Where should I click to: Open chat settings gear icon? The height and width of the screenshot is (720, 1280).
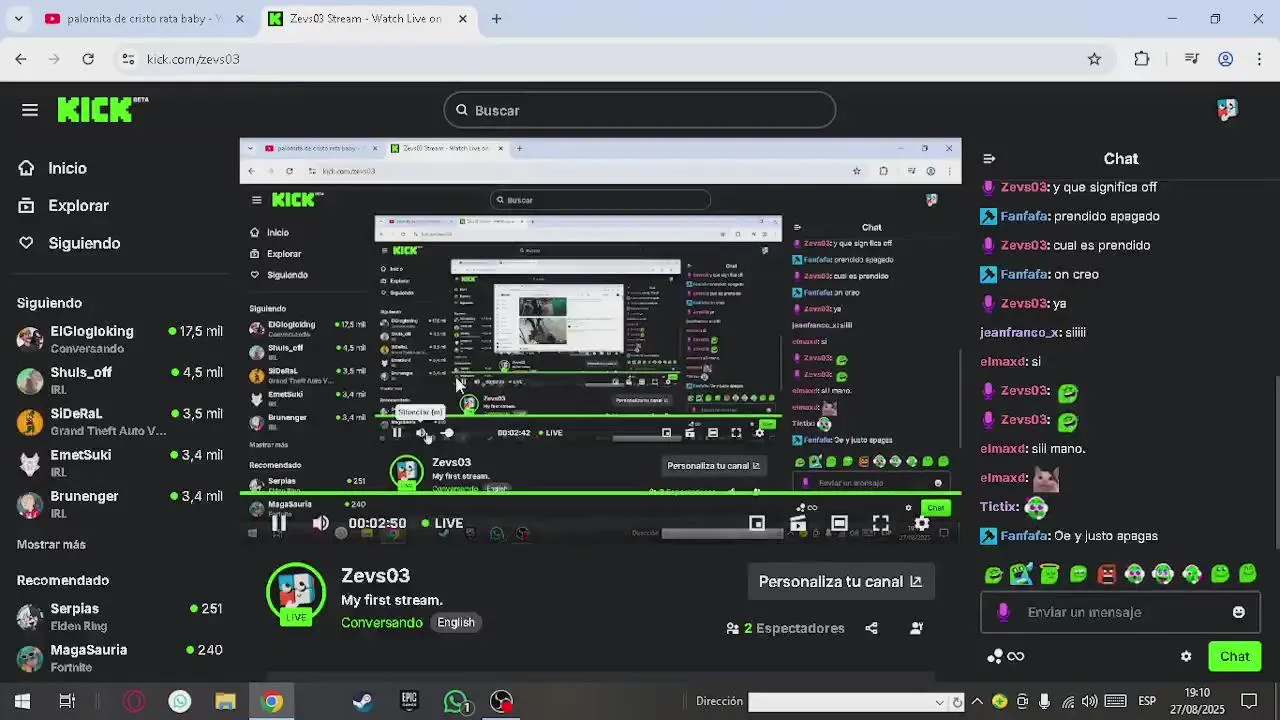(1186, 656)
